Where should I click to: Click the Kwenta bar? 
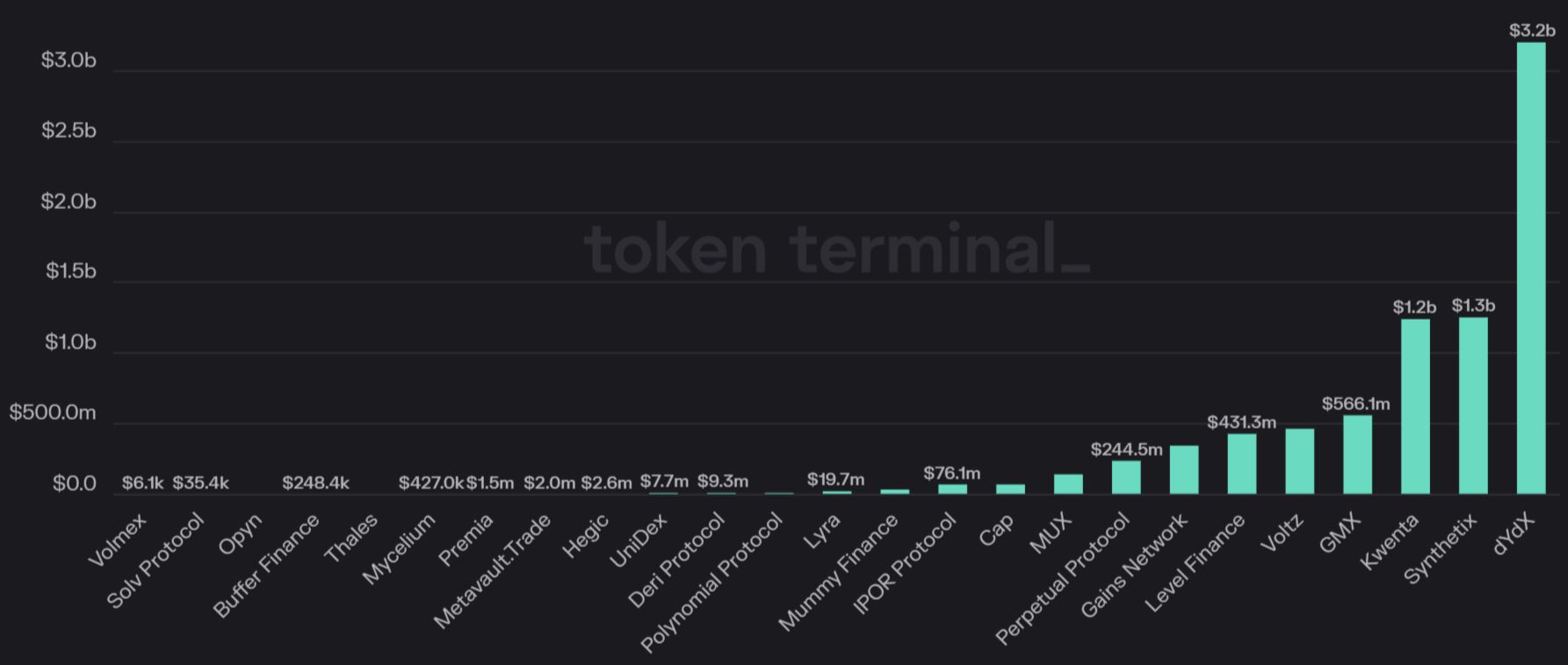tap(1415, 406)
